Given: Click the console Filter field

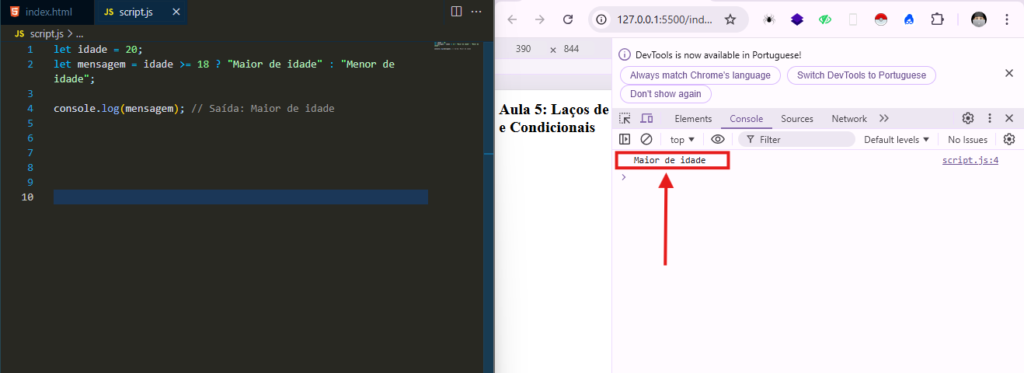Looking at the screenshot, I should (x=797, y=139).
